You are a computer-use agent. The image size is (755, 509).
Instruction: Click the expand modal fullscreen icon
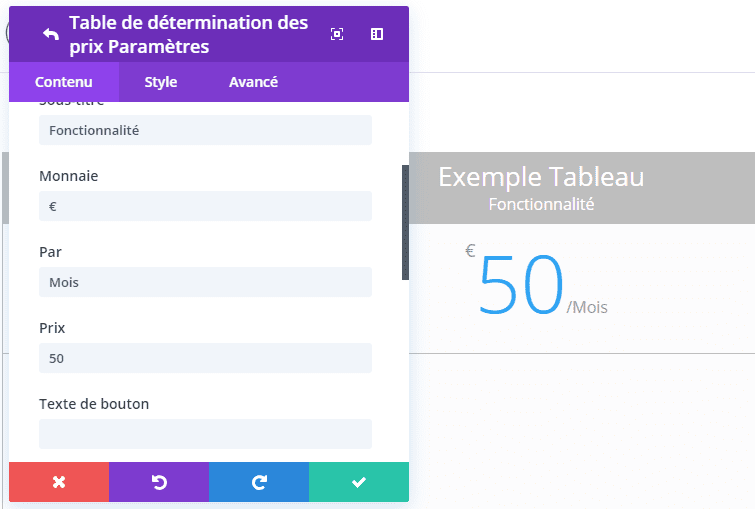[x=337, y=34]
